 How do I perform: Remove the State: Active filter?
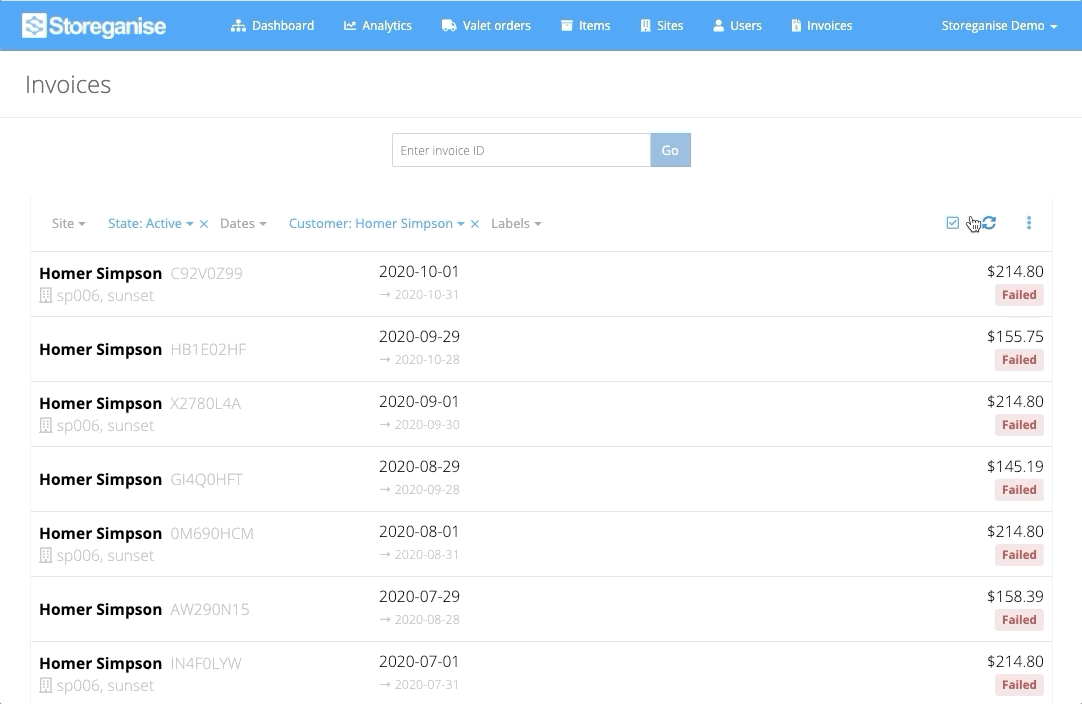[x=204, y=224]
